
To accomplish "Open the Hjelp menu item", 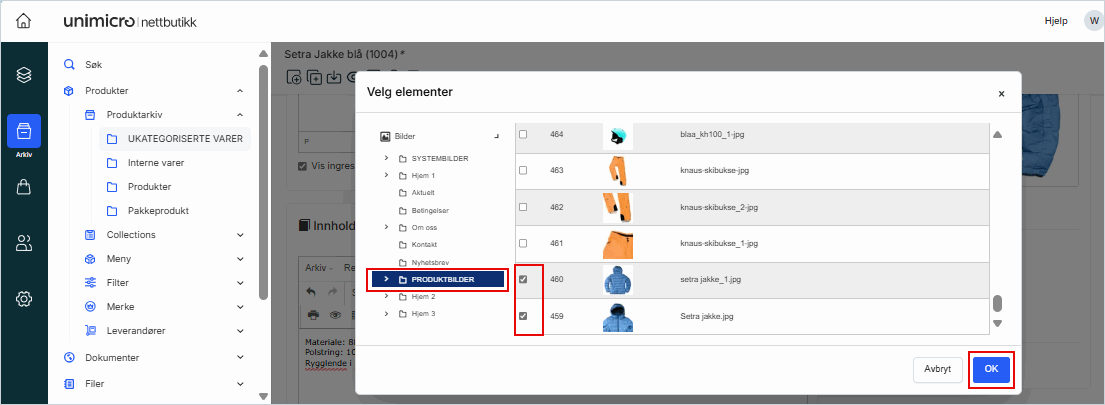I will point(1056,21).
